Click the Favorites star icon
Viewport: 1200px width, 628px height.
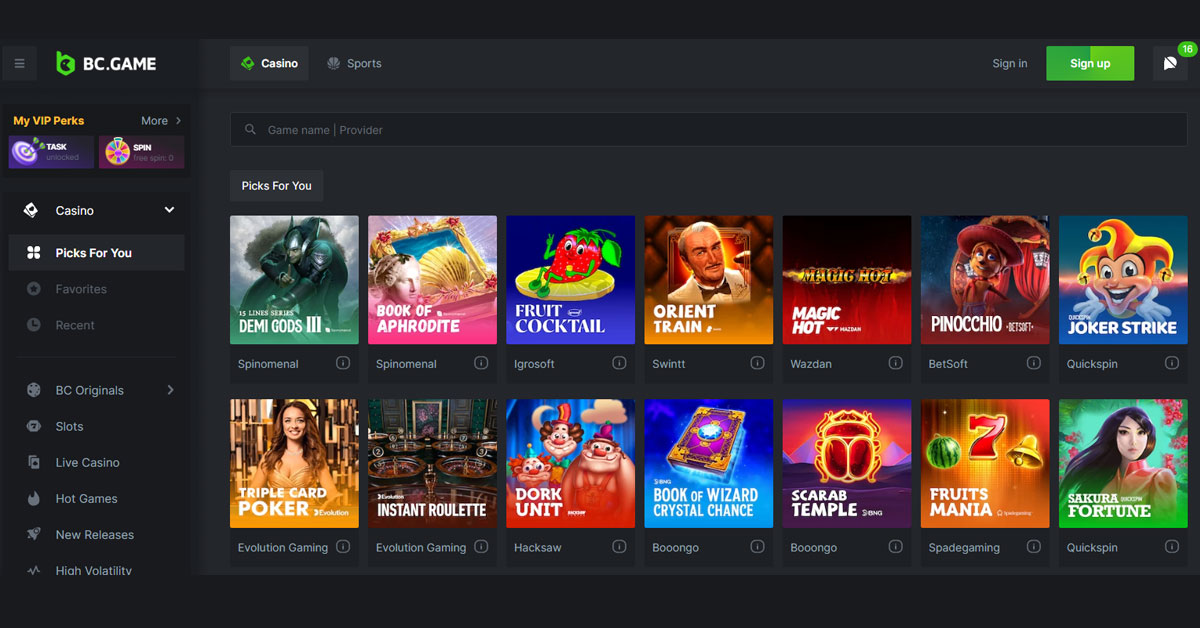pos(34,289)
